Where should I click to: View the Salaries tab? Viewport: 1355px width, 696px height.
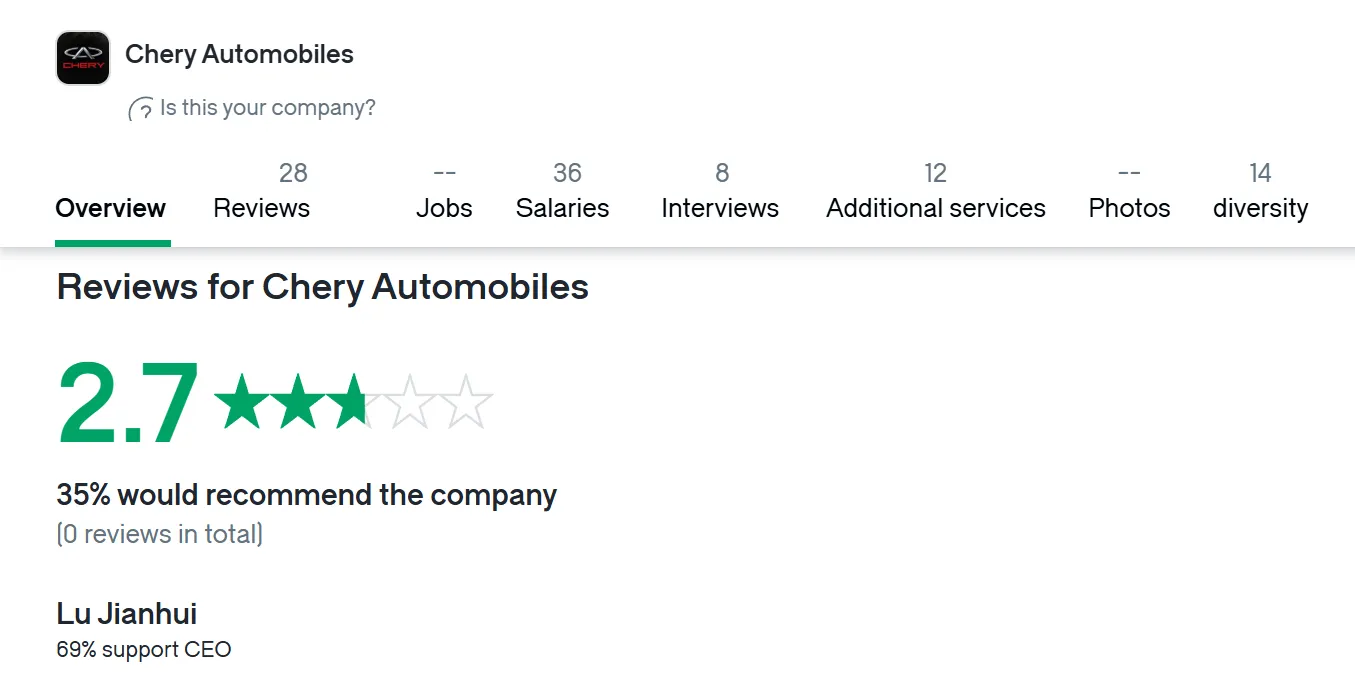[563, 192]
